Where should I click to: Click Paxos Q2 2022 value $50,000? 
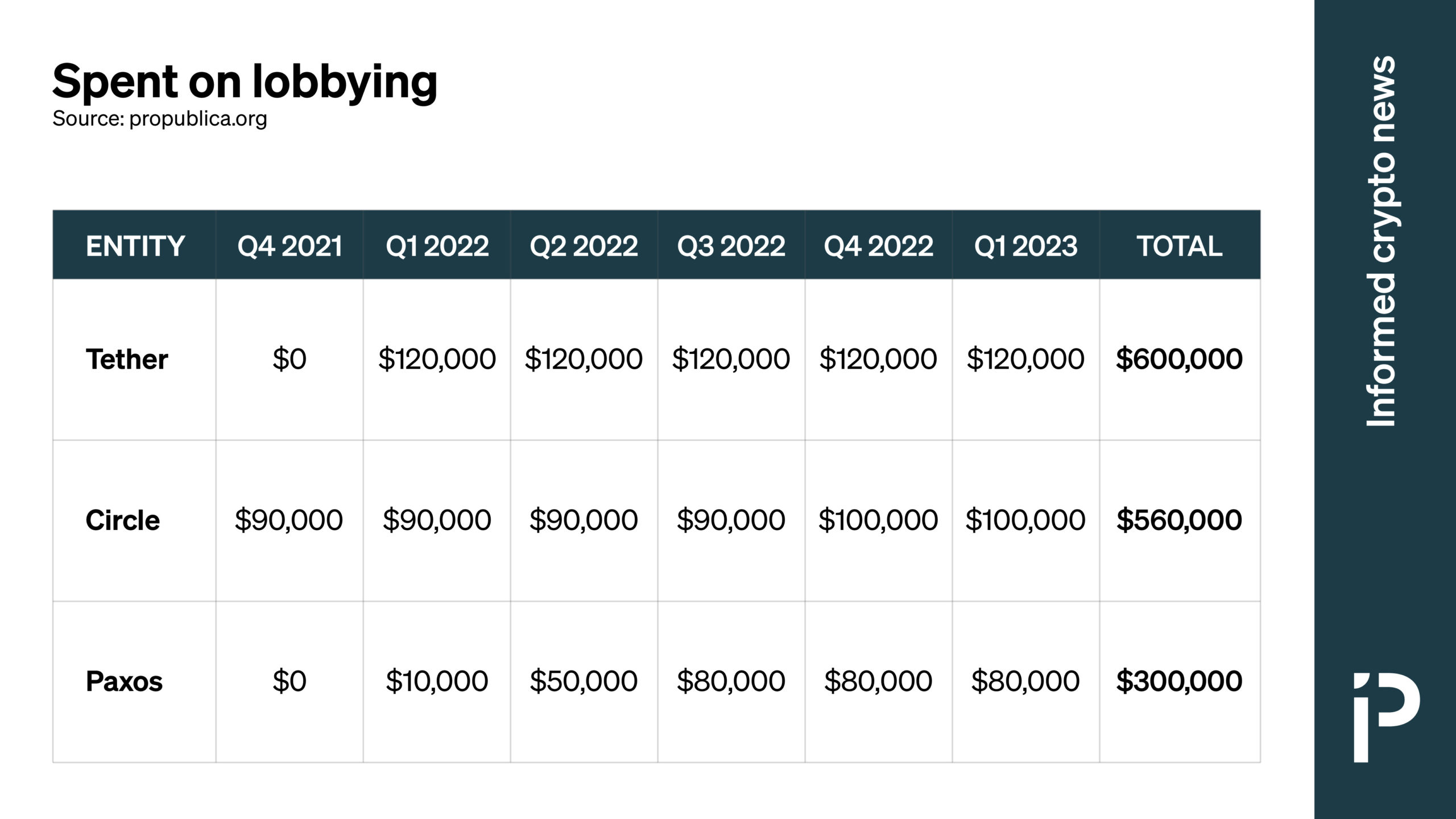pyautogui.click(x=584, y=681)
